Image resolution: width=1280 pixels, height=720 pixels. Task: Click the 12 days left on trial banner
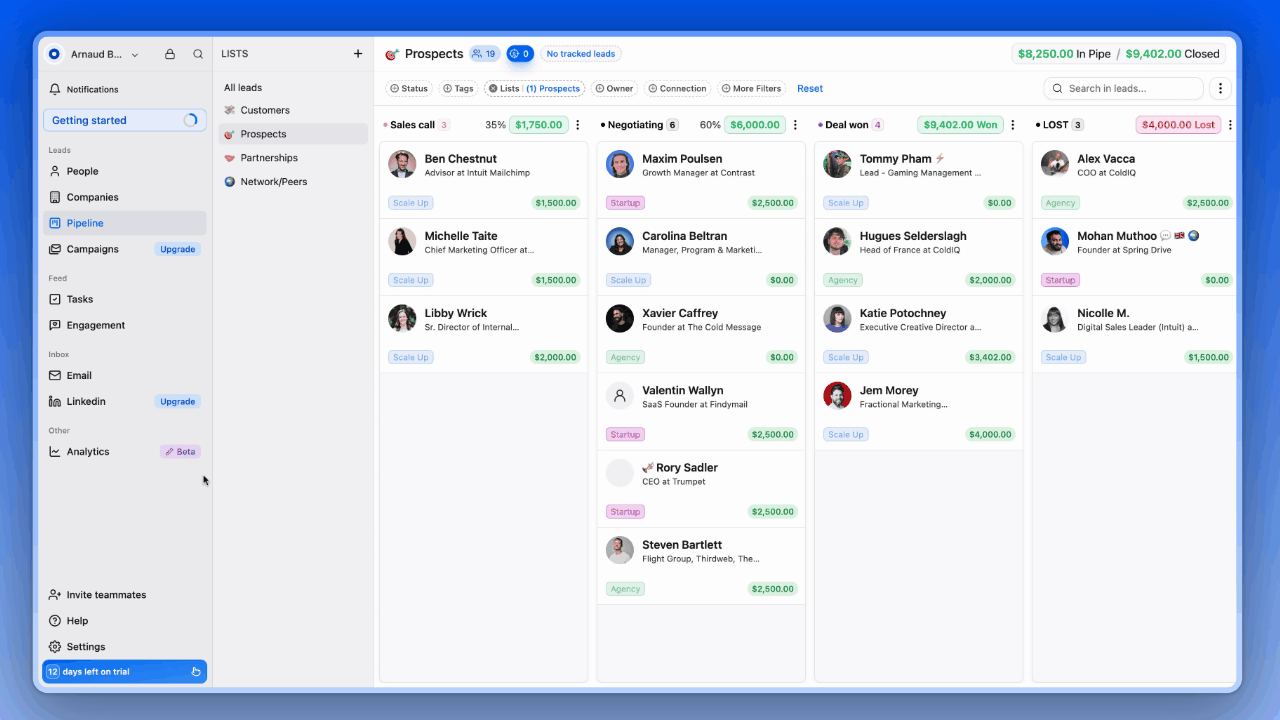(124, 672)
